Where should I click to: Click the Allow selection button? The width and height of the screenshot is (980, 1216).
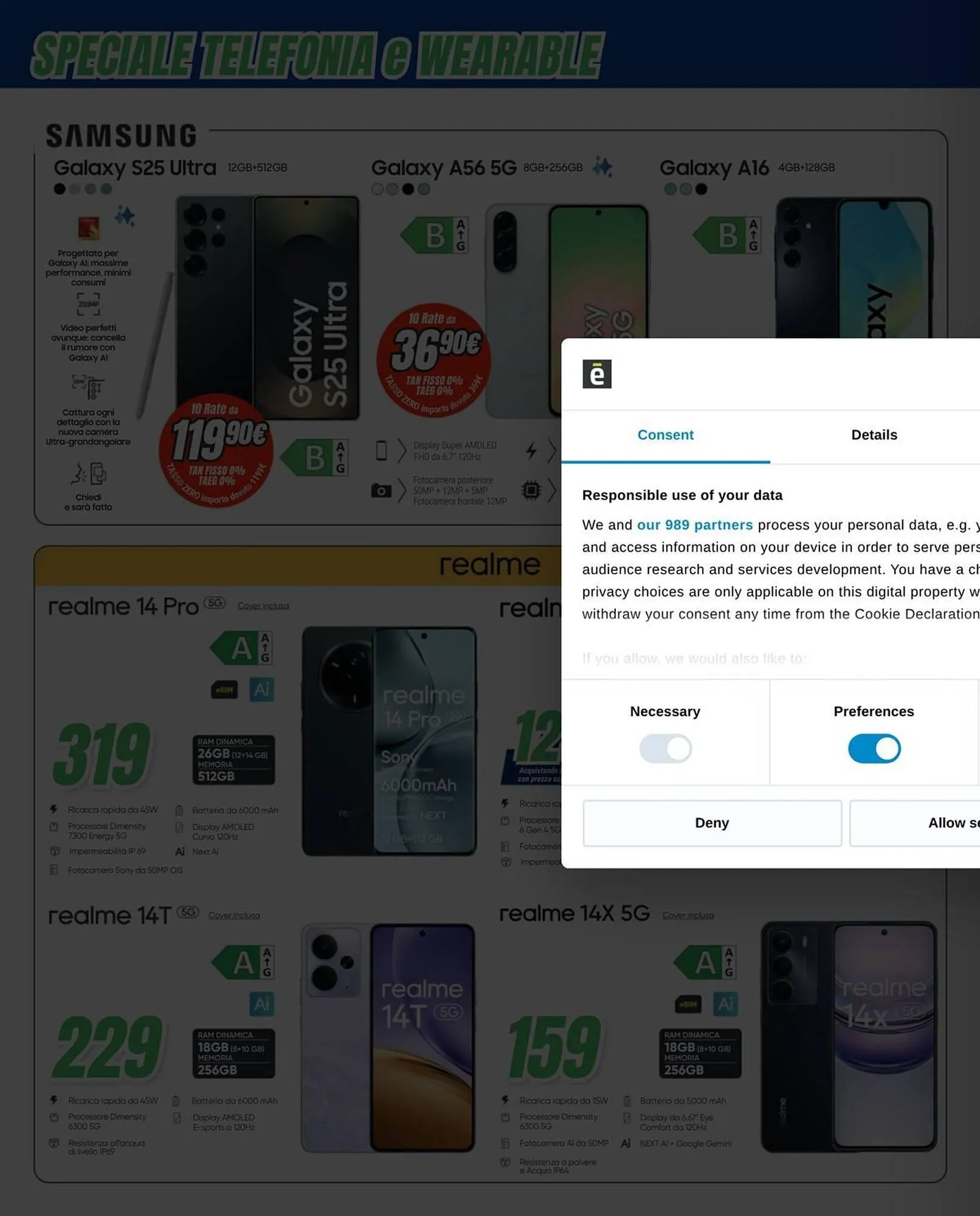point(915,823)
